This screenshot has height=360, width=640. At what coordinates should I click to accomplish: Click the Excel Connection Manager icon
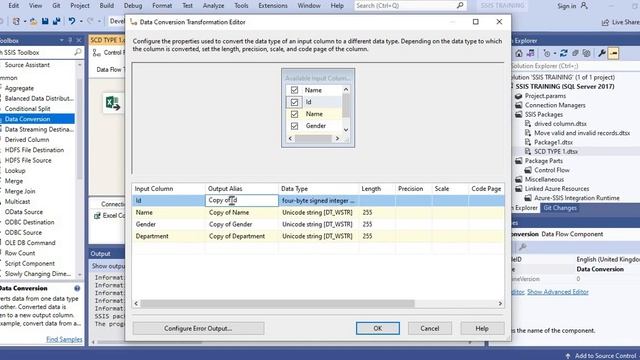click(x=97, y=216)
